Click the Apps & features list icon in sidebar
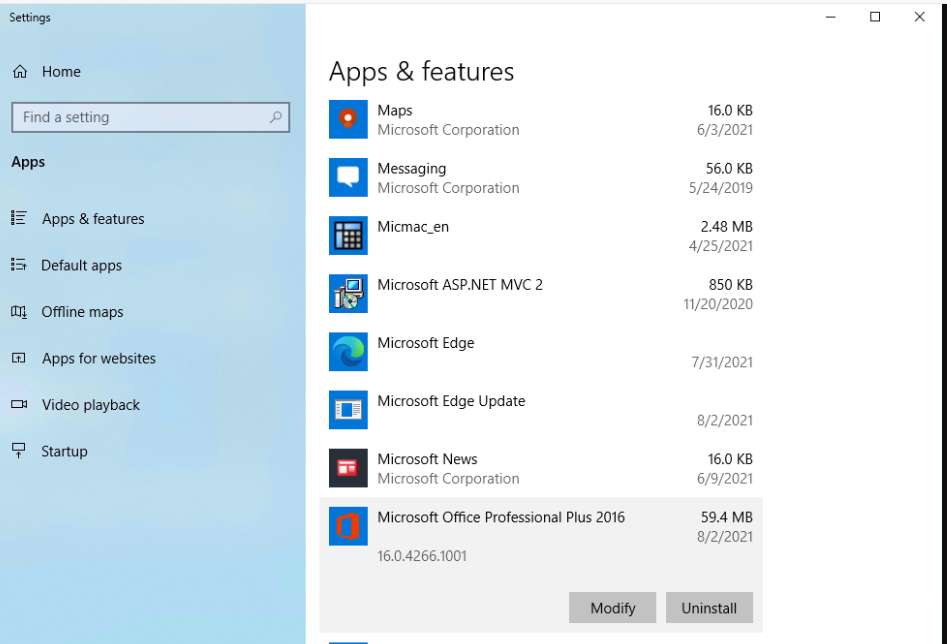947x644 pixels. [x=19, y=218]
